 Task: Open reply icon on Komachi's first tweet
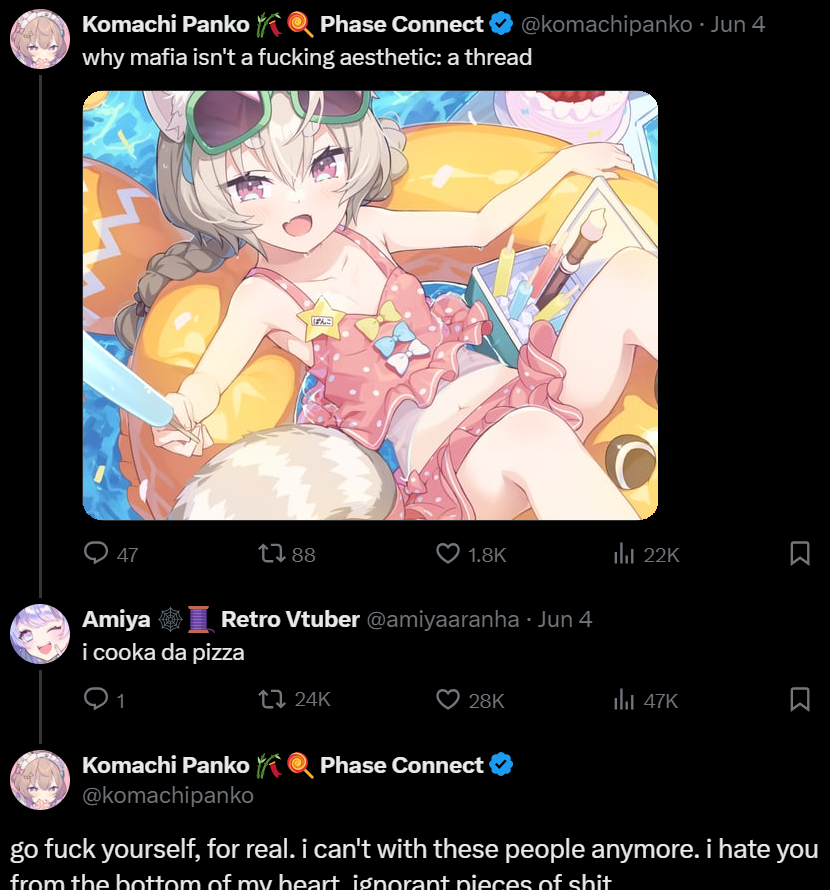tap(96, 553)
